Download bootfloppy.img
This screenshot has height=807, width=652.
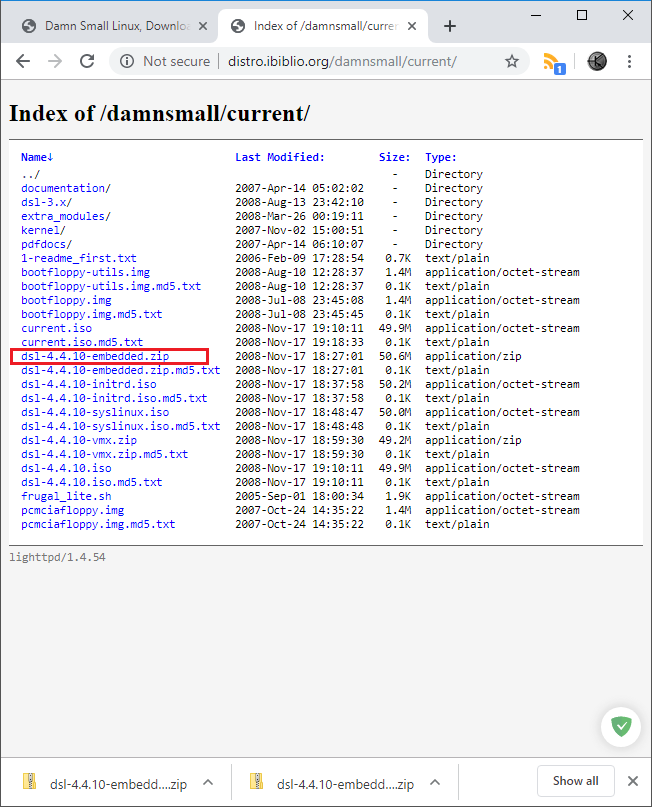point(66,300)
